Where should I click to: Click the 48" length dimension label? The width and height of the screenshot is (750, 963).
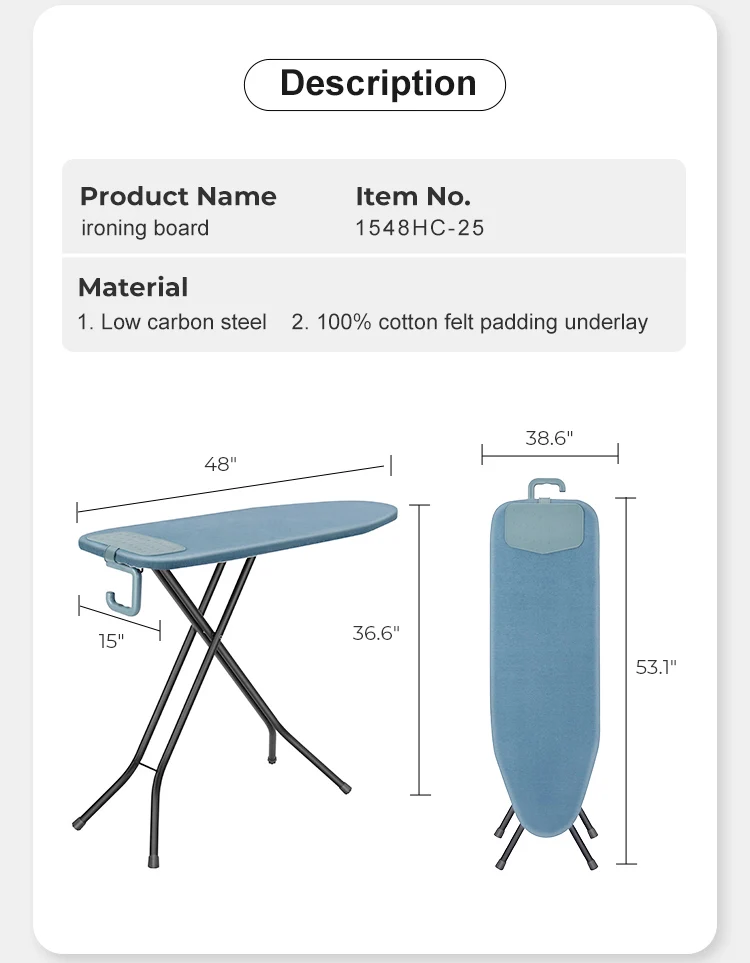coord(220,464)
